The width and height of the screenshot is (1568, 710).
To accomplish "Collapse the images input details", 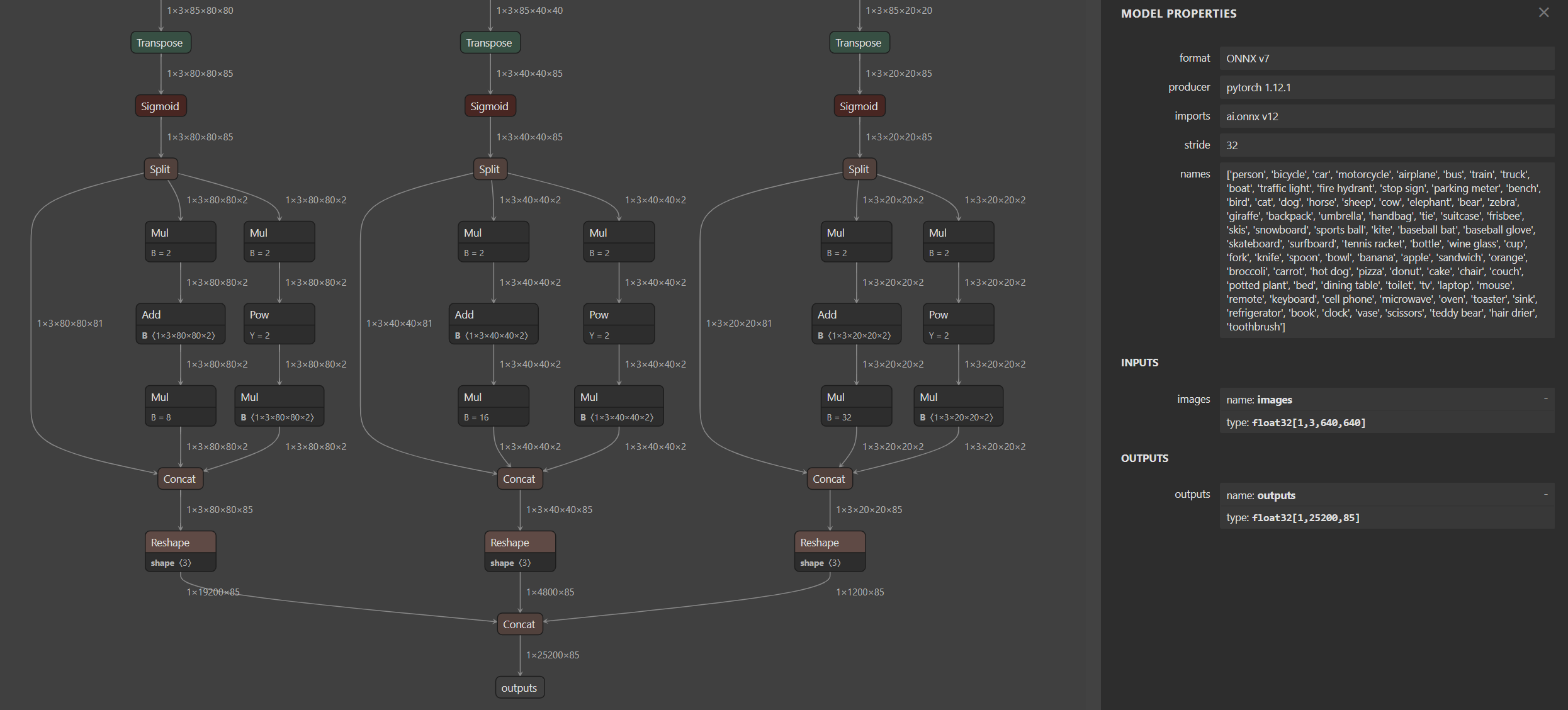I will (1545, 398).
